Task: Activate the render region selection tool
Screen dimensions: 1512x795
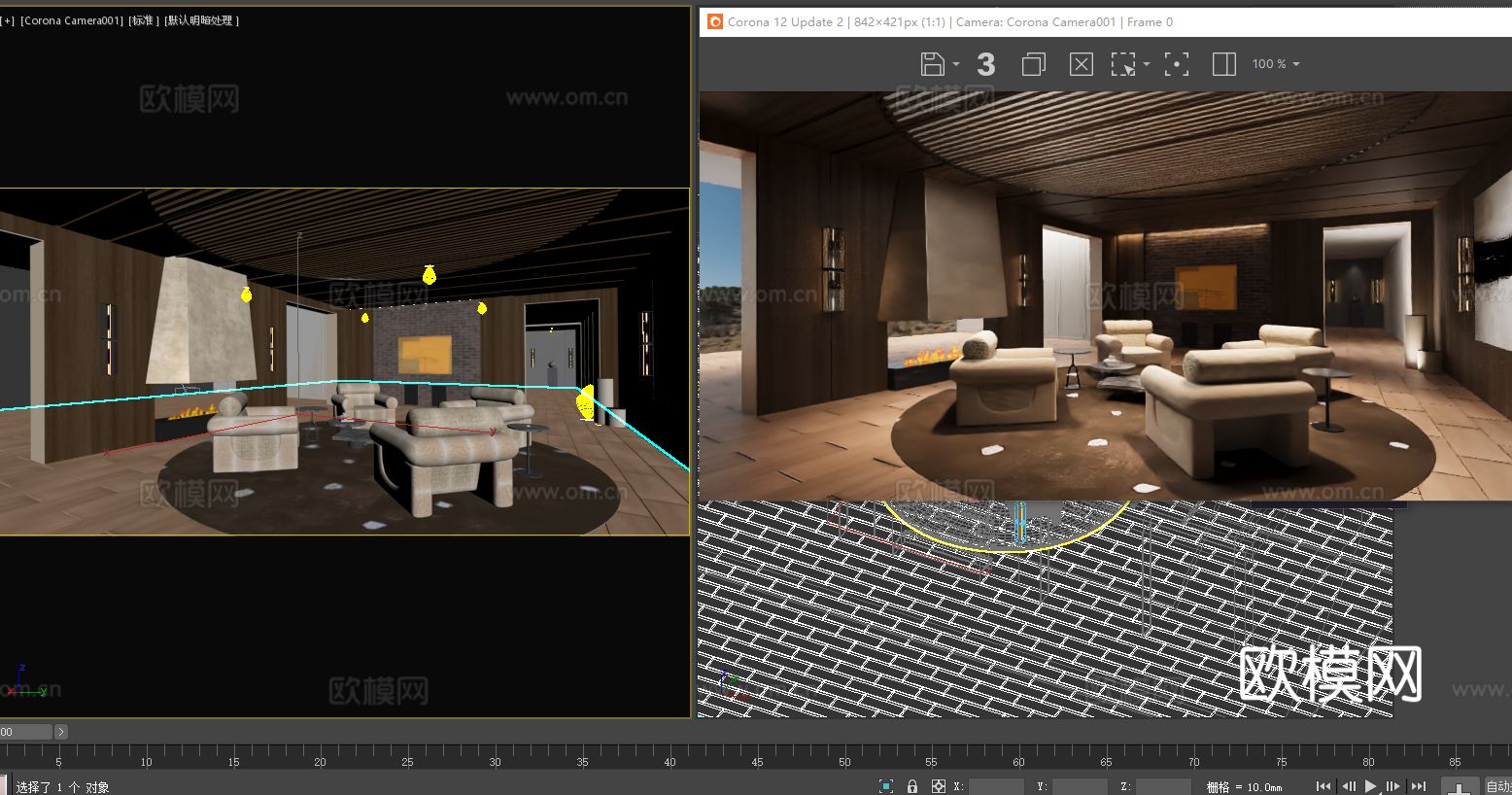Action: (x=1123, y=64)
